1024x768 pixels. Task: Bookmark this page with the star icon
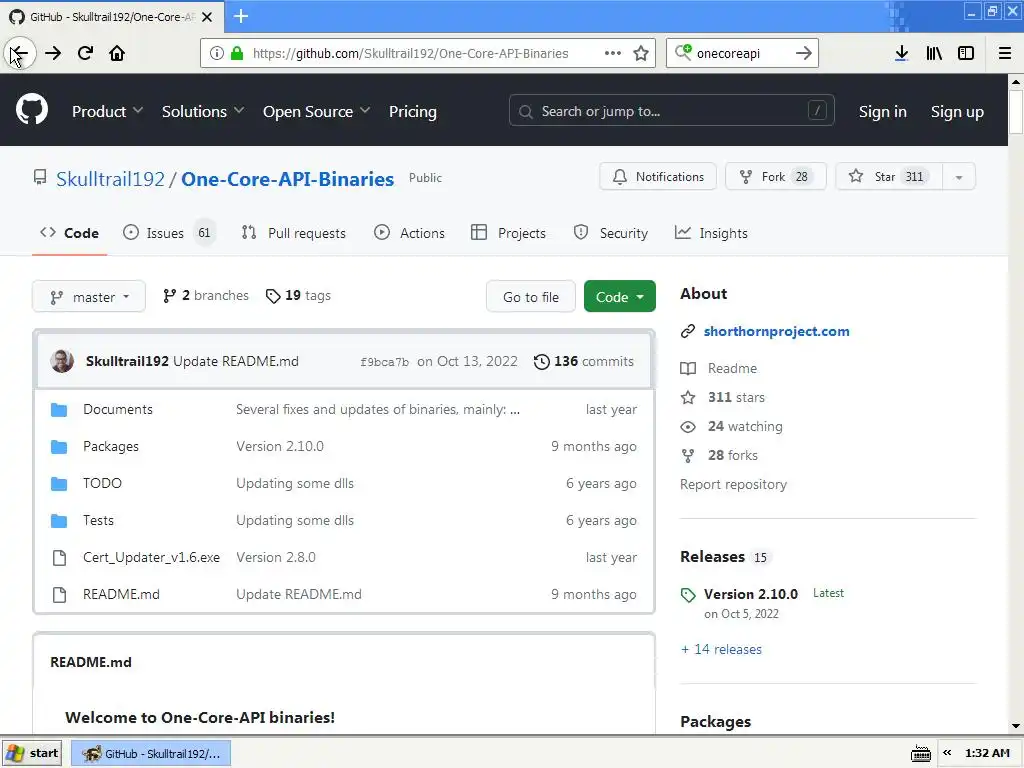point(641,54)
